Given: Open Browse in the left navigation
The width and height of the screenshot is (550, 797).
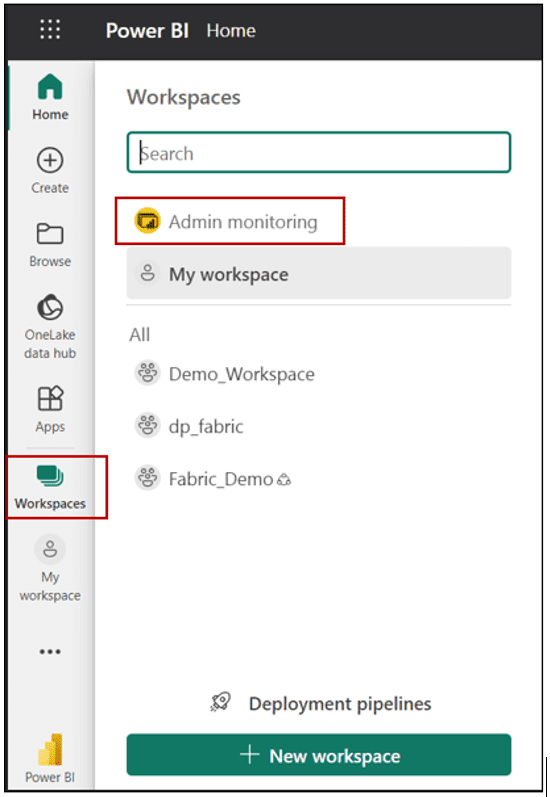Looking at the screenshot, I should tap(50, 245).
